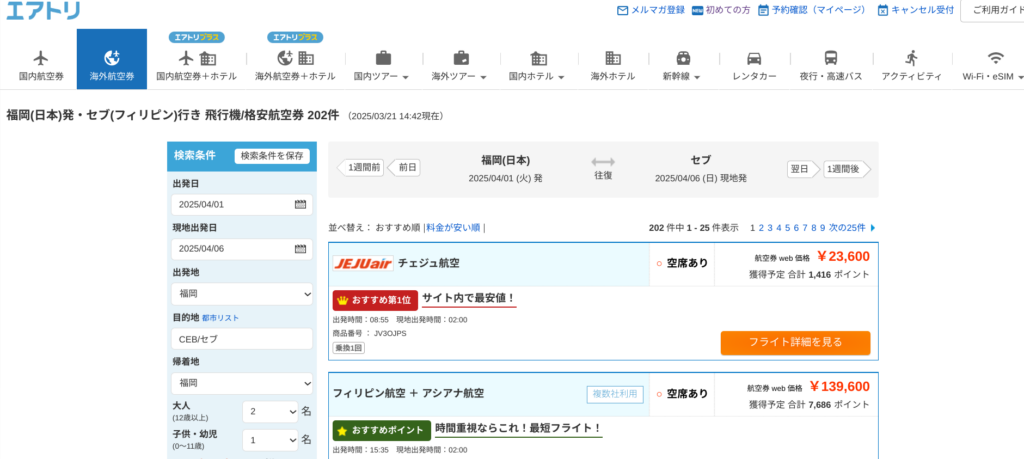Screen dimensions: 1024x459
Task: Sort results by 料金が安い順
Action: pyautogui.click(x=453, y=228)
